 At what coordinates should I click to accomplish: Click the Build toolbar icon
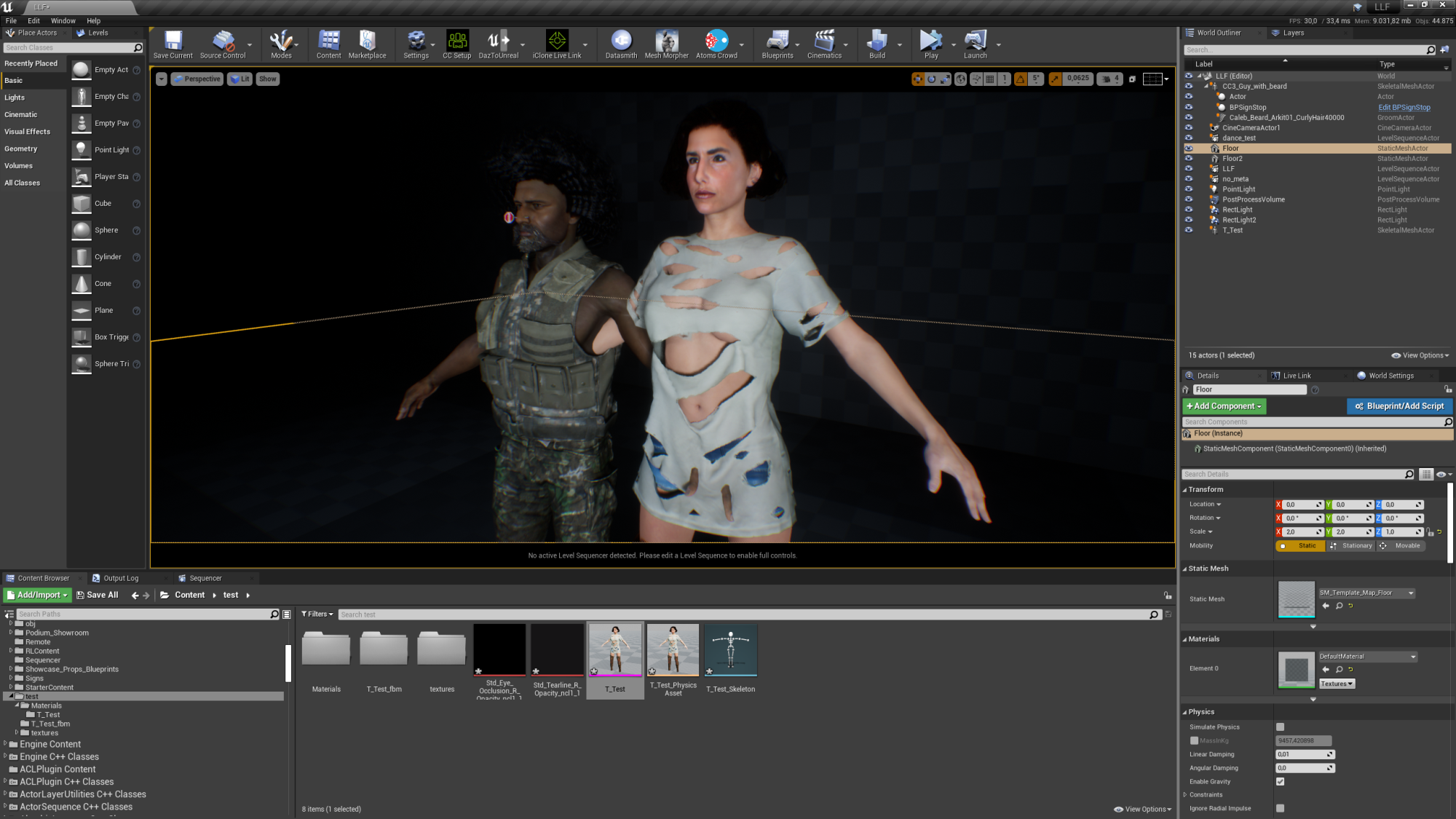point(877,44)
